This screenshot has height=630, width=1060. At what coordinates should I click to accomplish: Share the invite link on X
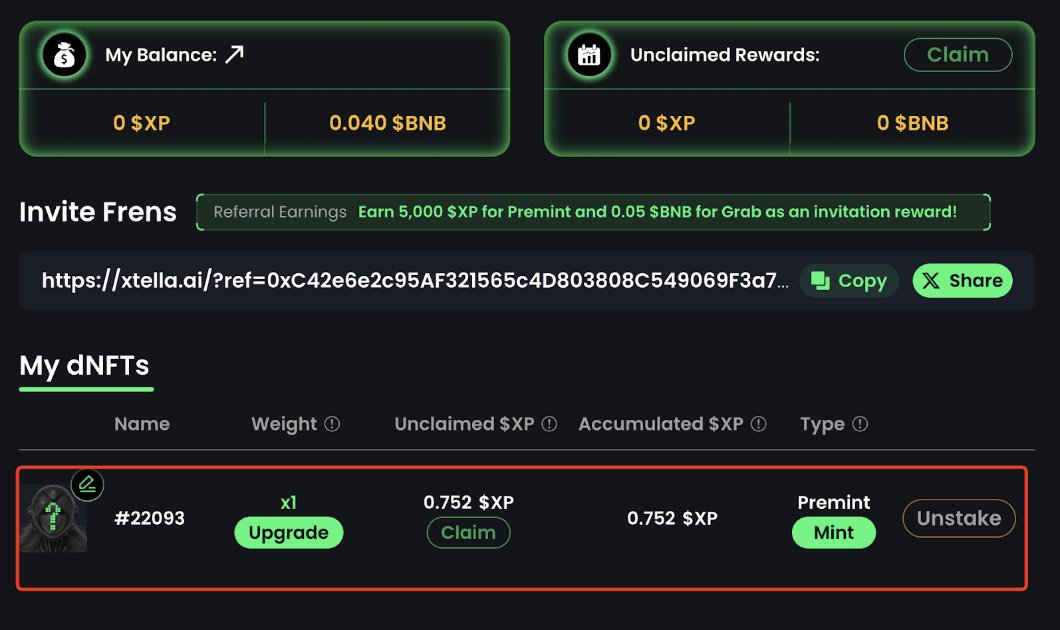pos(962,281)
